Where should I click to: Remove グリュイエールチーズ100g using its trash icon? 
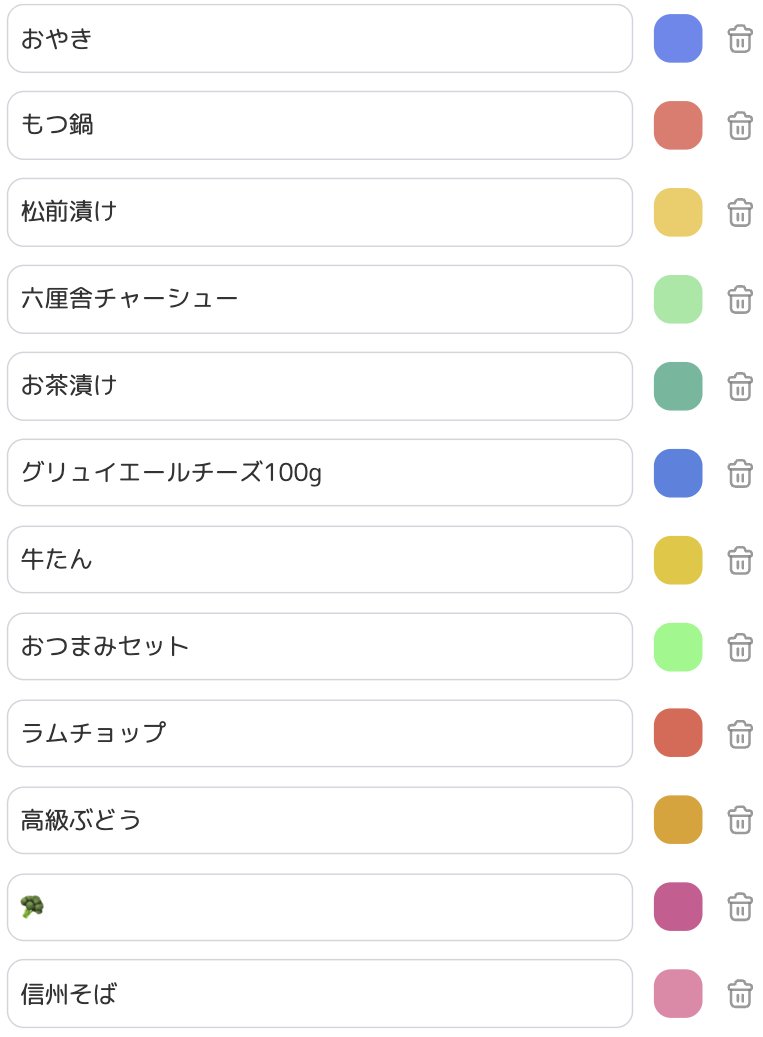pos(739,474)
